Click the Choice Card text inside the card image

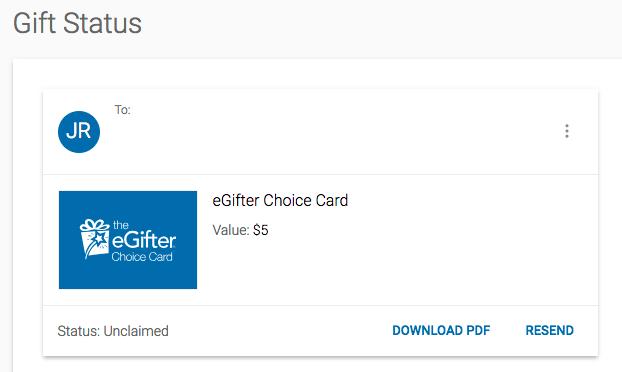click(142, 257)
